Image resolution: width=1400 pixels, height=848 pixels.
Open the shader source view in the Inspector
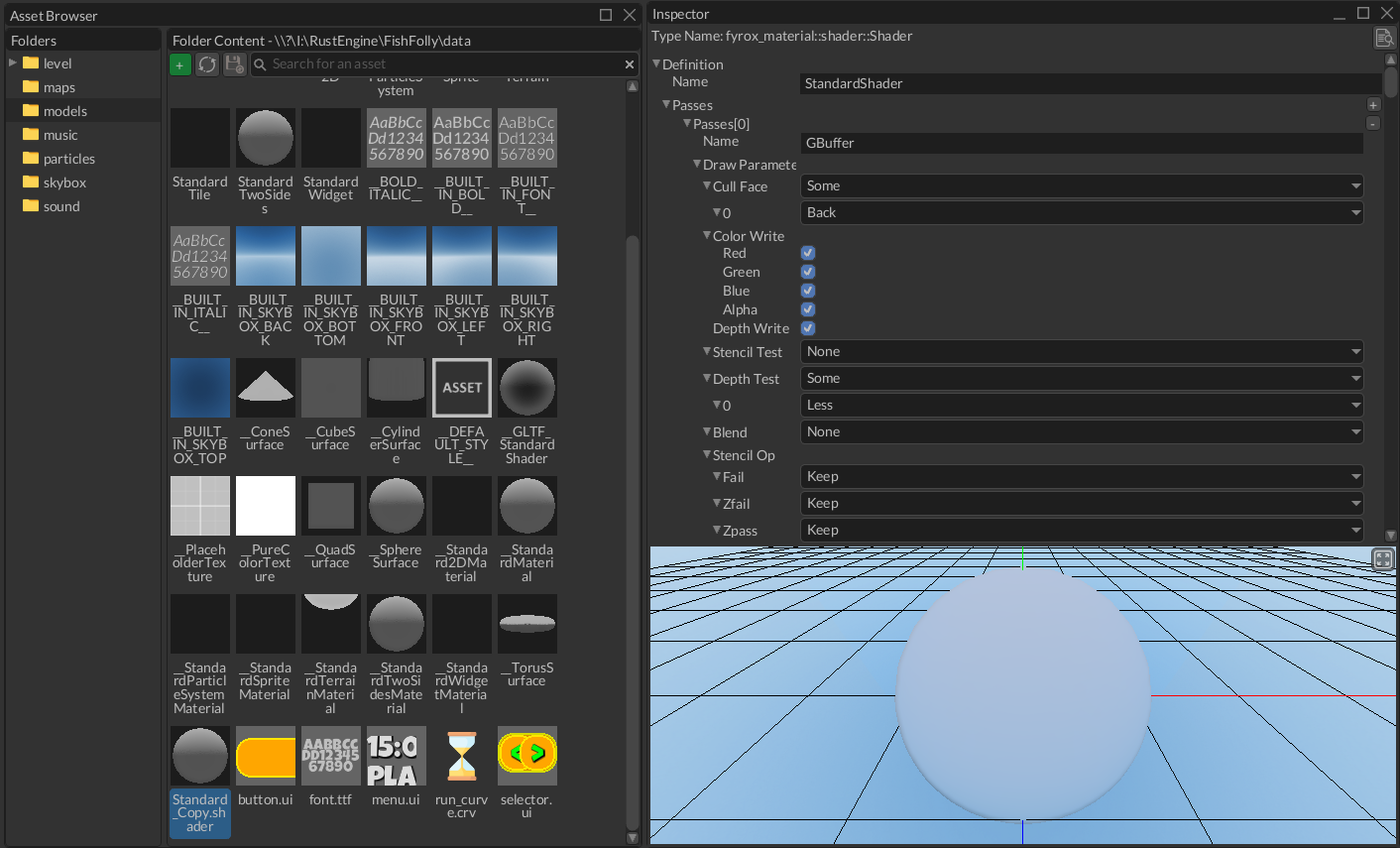[1384, 37]
